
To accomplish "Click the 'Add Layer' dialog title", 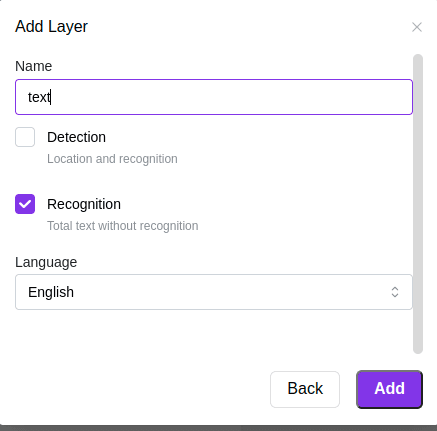I will tap(51, 27).
